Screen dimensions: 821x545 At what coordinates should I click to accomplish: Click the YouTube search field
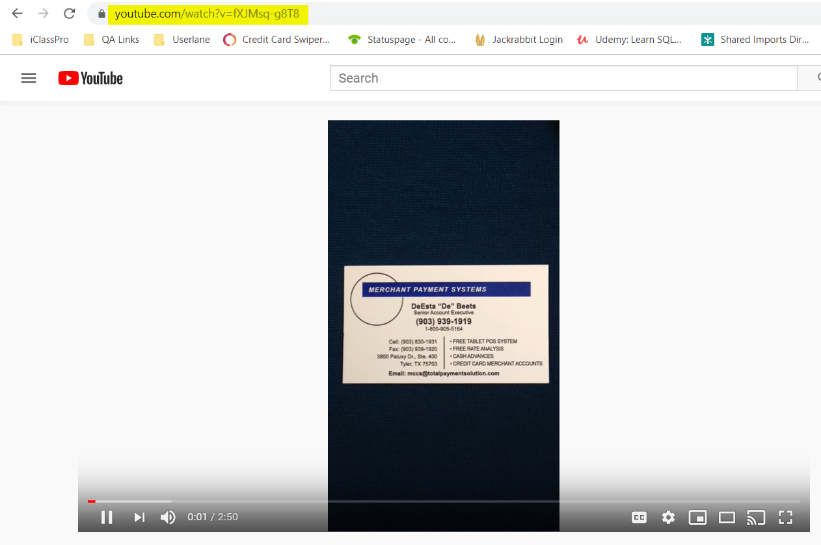(x=563, y=78)
